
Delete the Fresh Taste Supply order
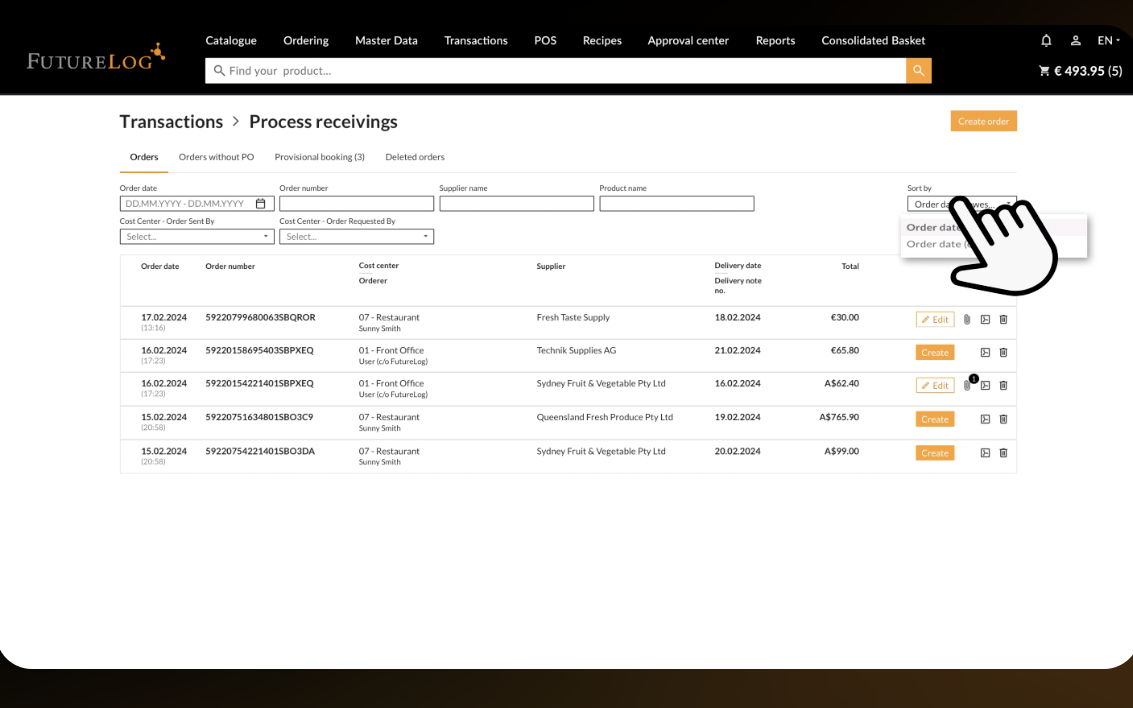pyautogui.click(x=1003, y=320)
